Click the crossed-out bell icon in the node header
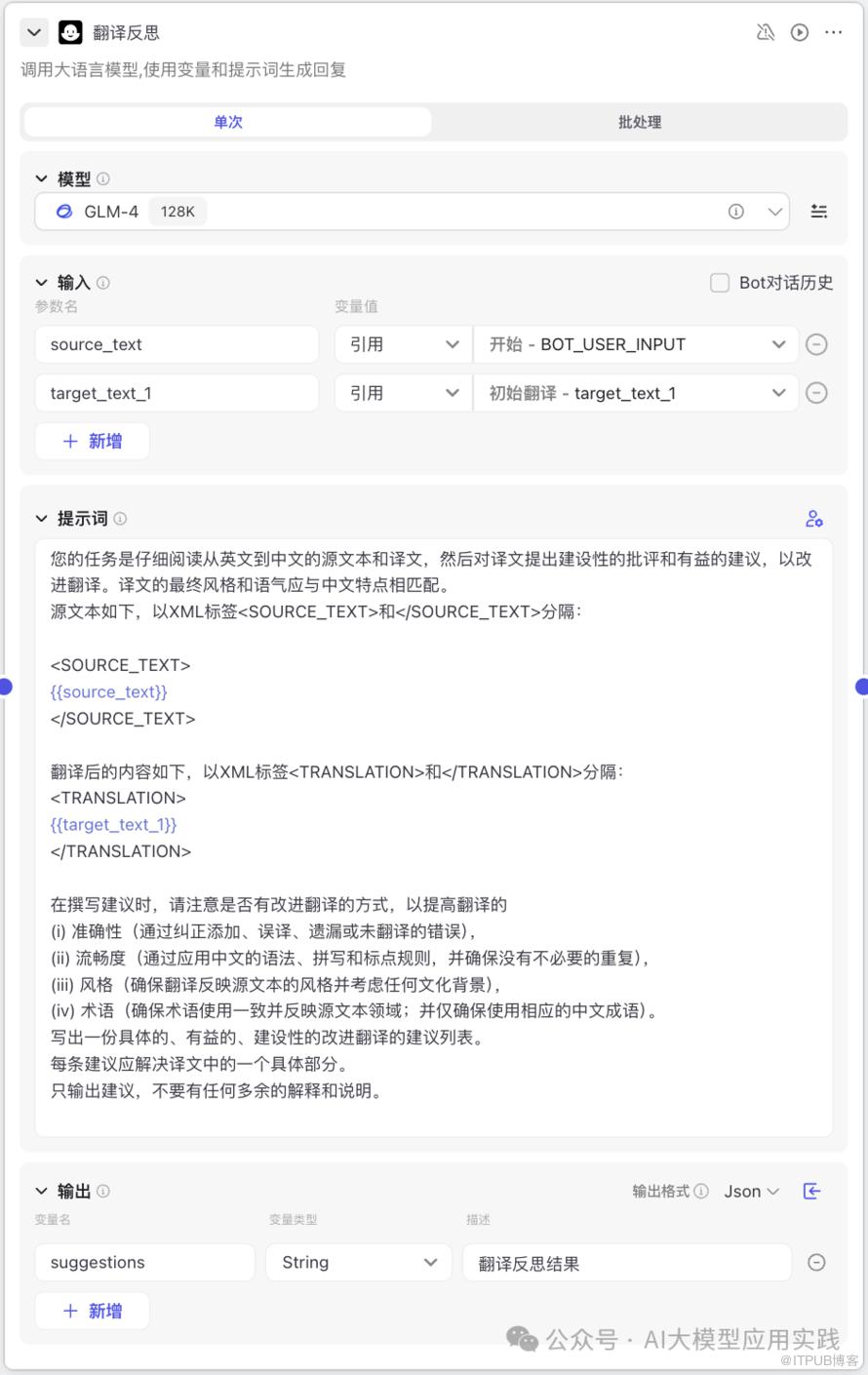The width and height of the screenshot is (868, 1375). (766, 32)
